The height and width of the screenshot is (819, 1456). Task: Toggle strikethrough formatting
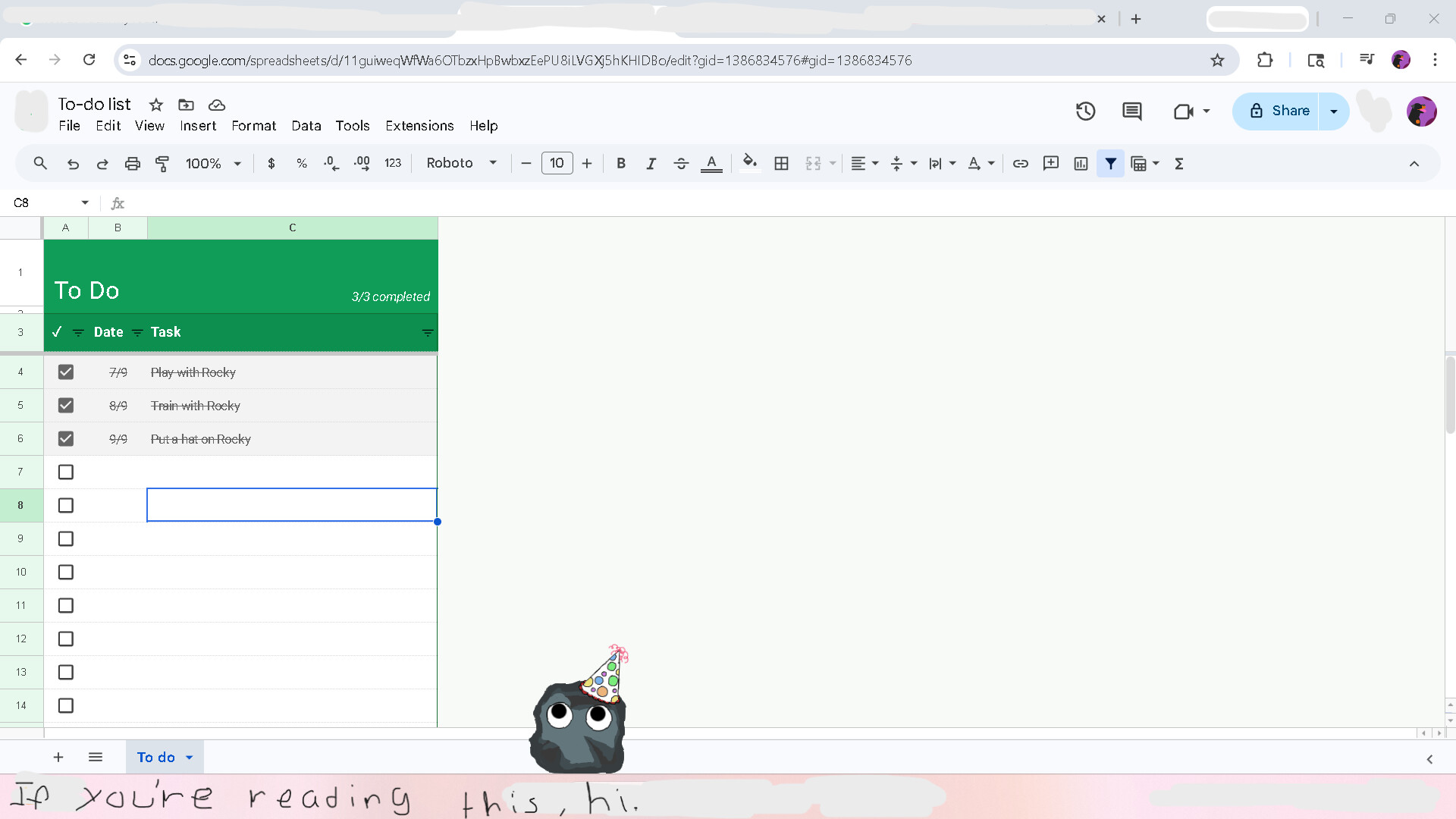tap(681, 163)
